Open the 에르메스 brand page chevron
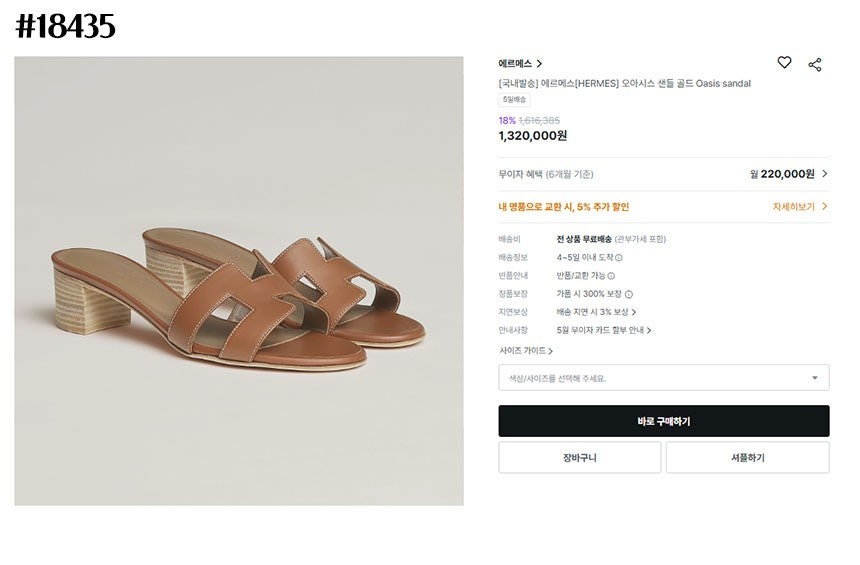The width and height of the screenshot is (860, 565). click(539, 64)
